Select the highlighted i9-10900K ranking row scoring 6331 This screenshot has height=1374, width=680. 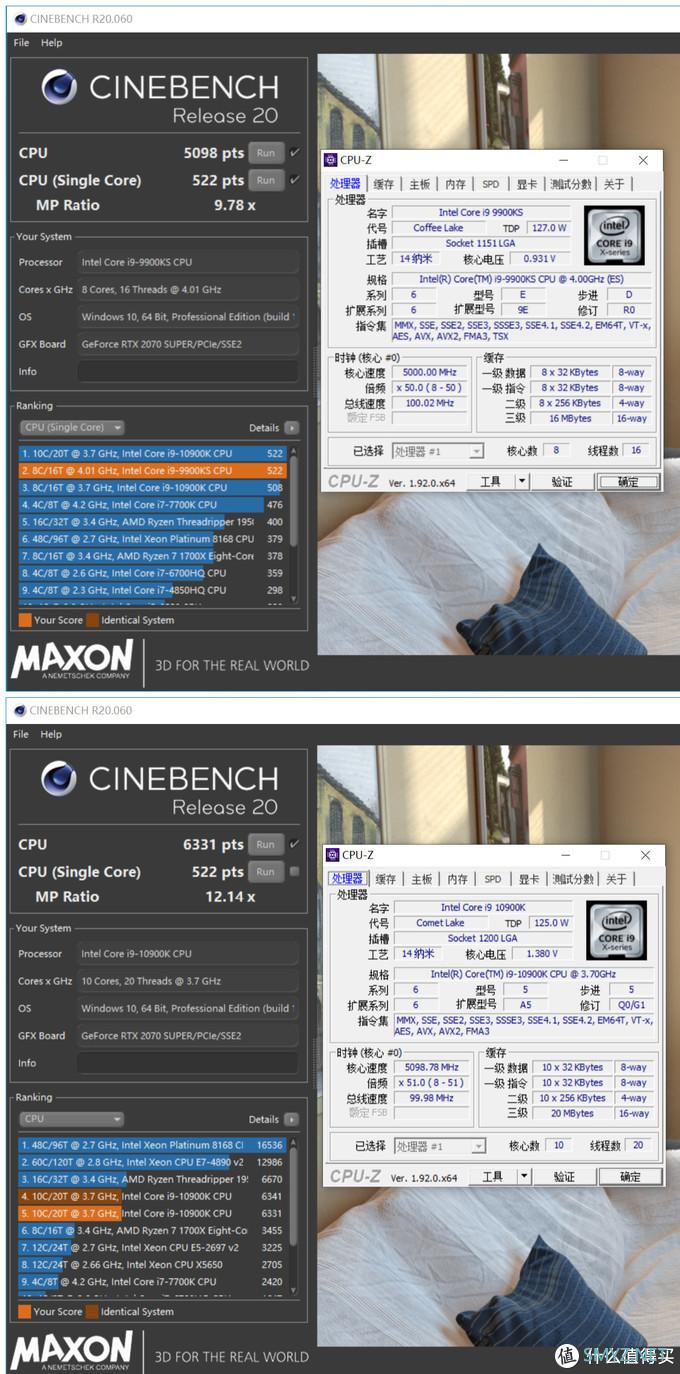152,1213
